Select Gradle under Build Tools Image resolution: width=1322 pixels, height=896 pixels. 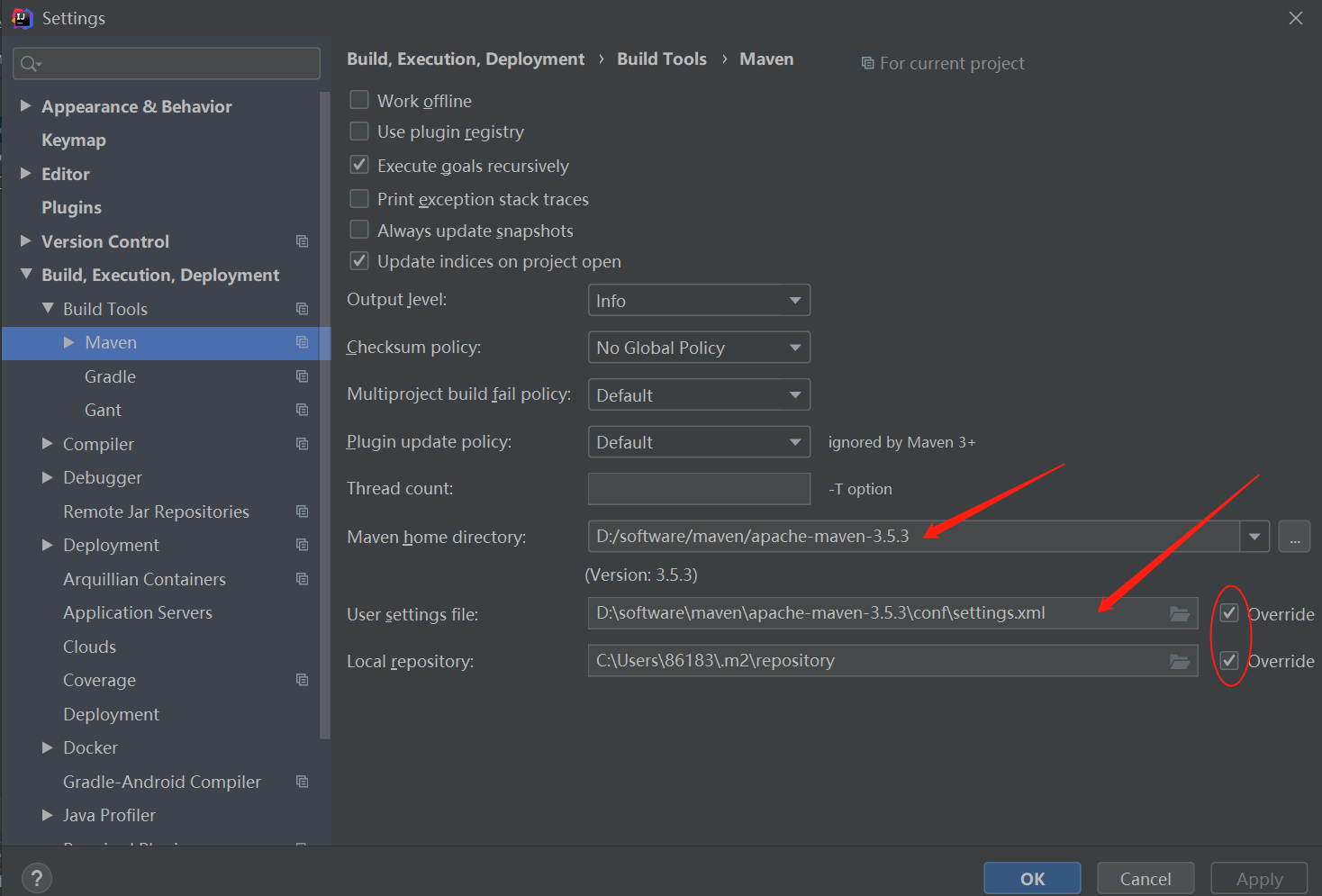pyautogui.click(x=110, y=376)
